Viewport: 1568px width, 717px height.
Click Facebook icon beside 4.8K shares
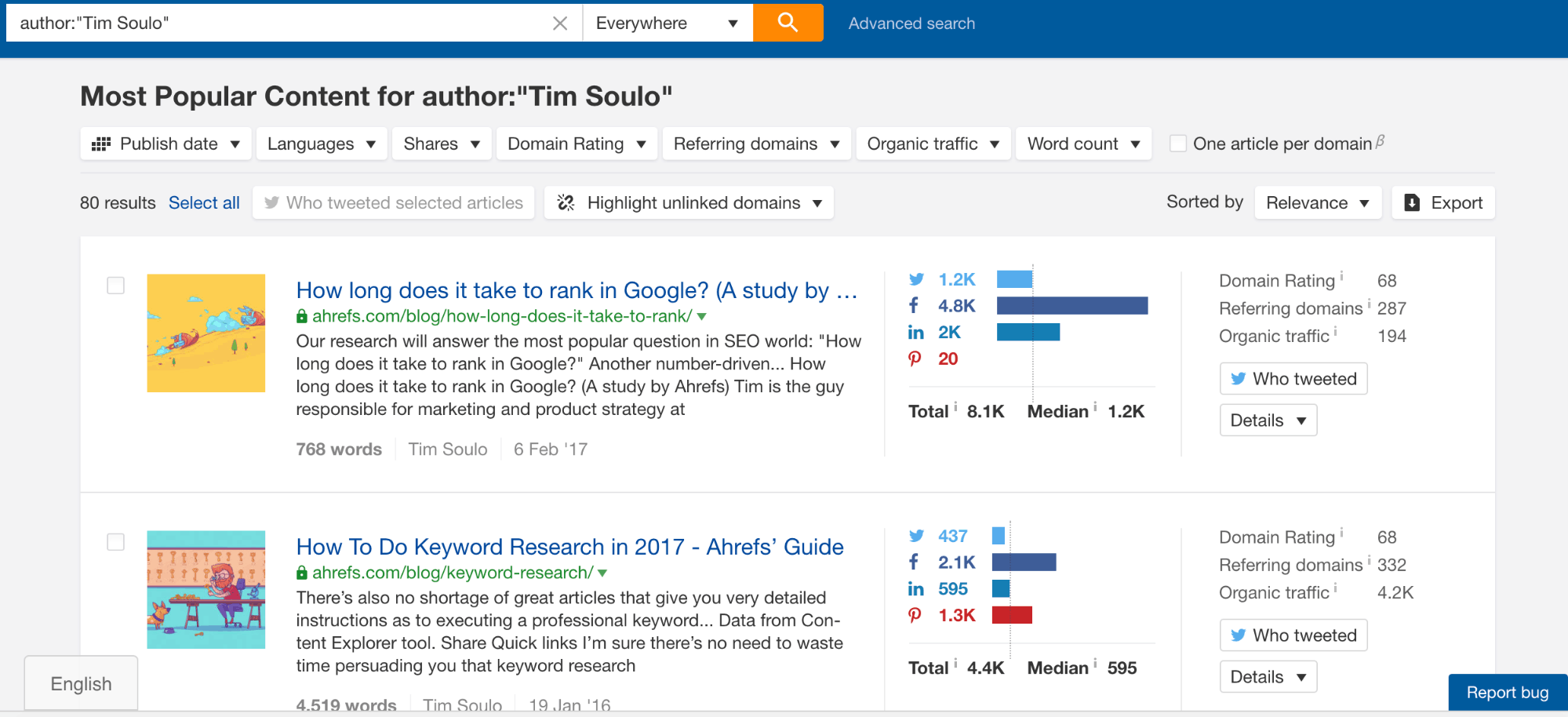click(x=914, y=305)
